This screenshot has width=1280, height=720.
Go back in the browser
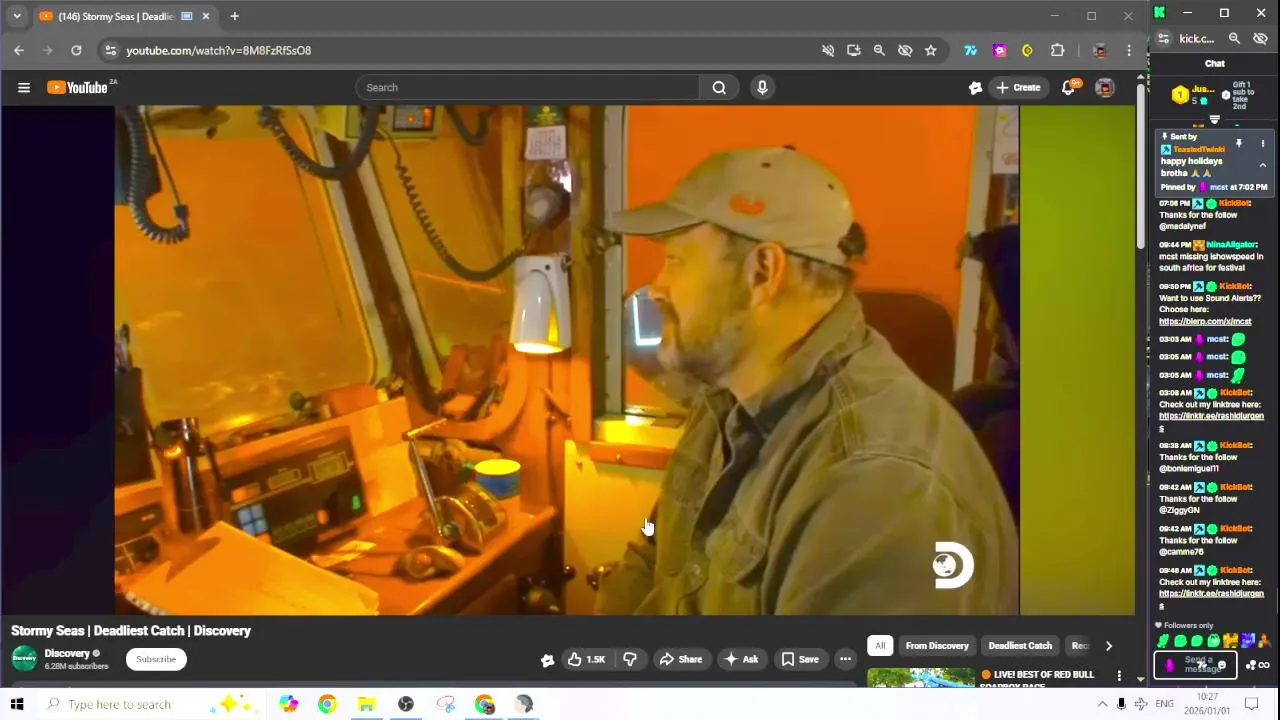pyautogui.click(x=19, y=50)
